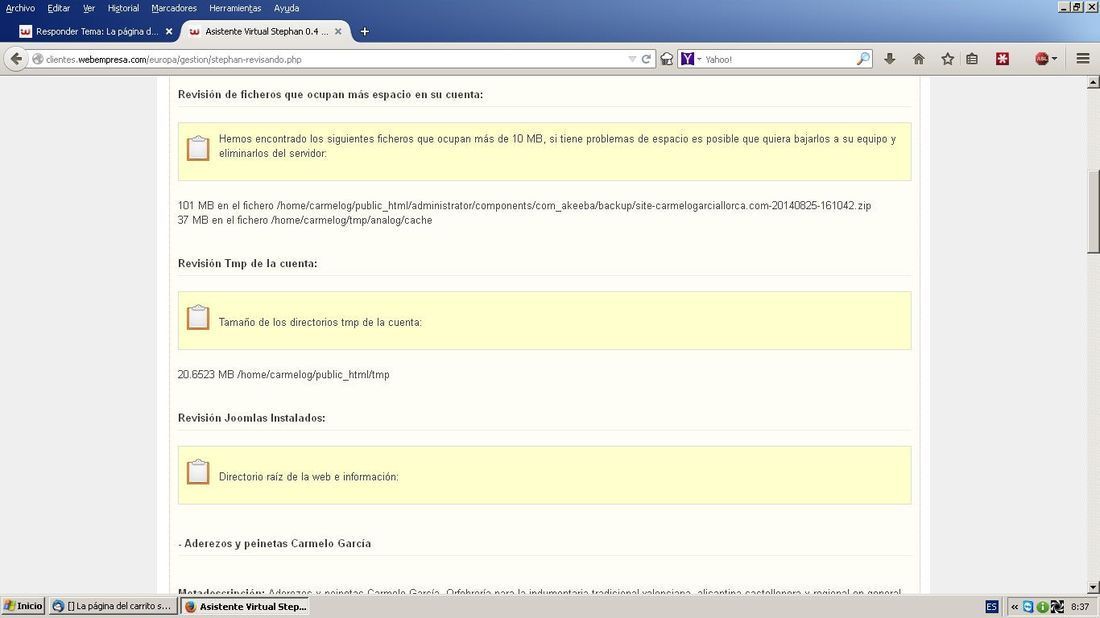This screenshot has height=618, width=1100.
Task: Click the 101 MB akeeba backup zip line
Action: pos(524,206)
